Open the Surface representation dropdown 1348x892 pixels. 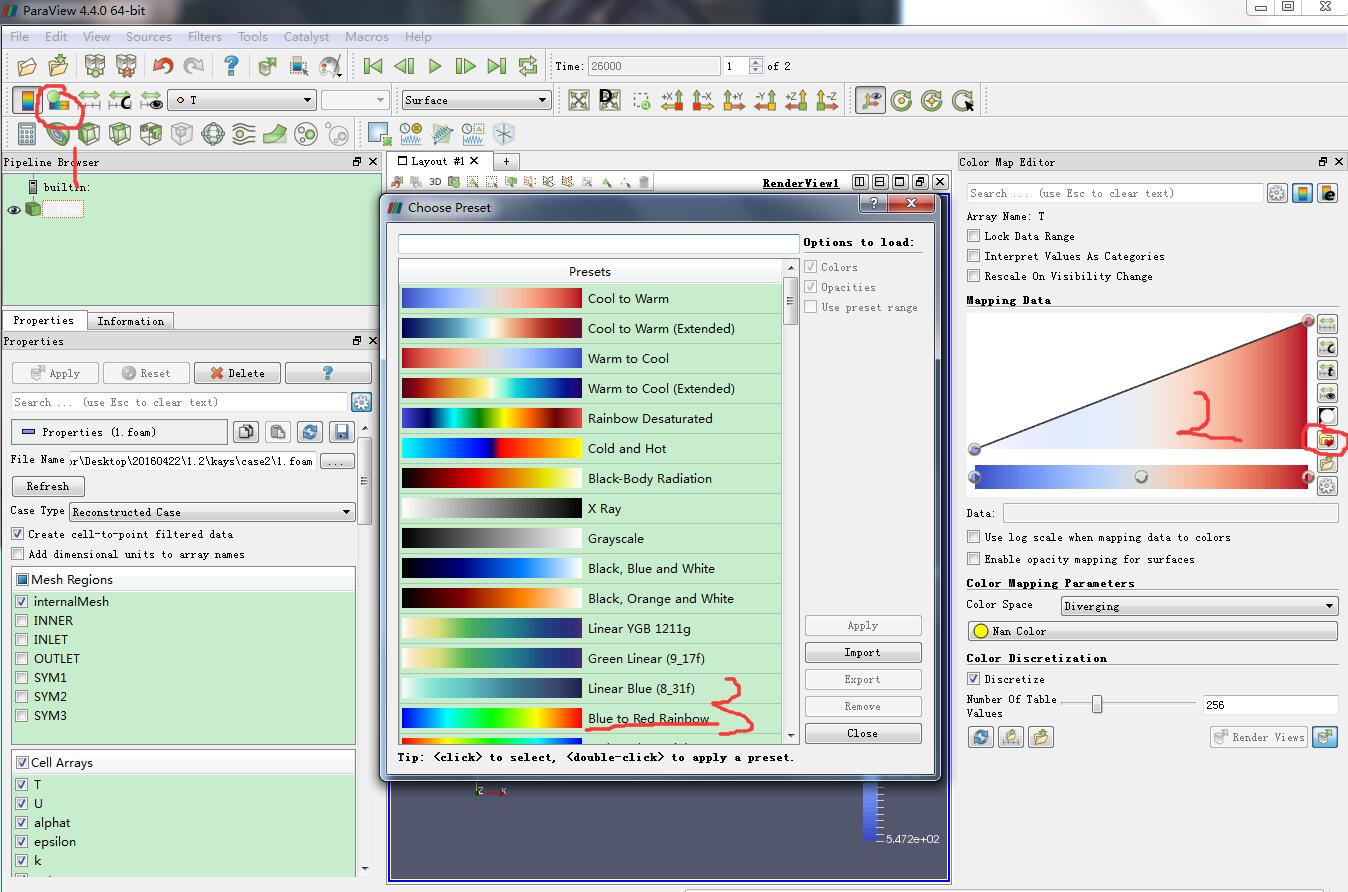[476, 100]
